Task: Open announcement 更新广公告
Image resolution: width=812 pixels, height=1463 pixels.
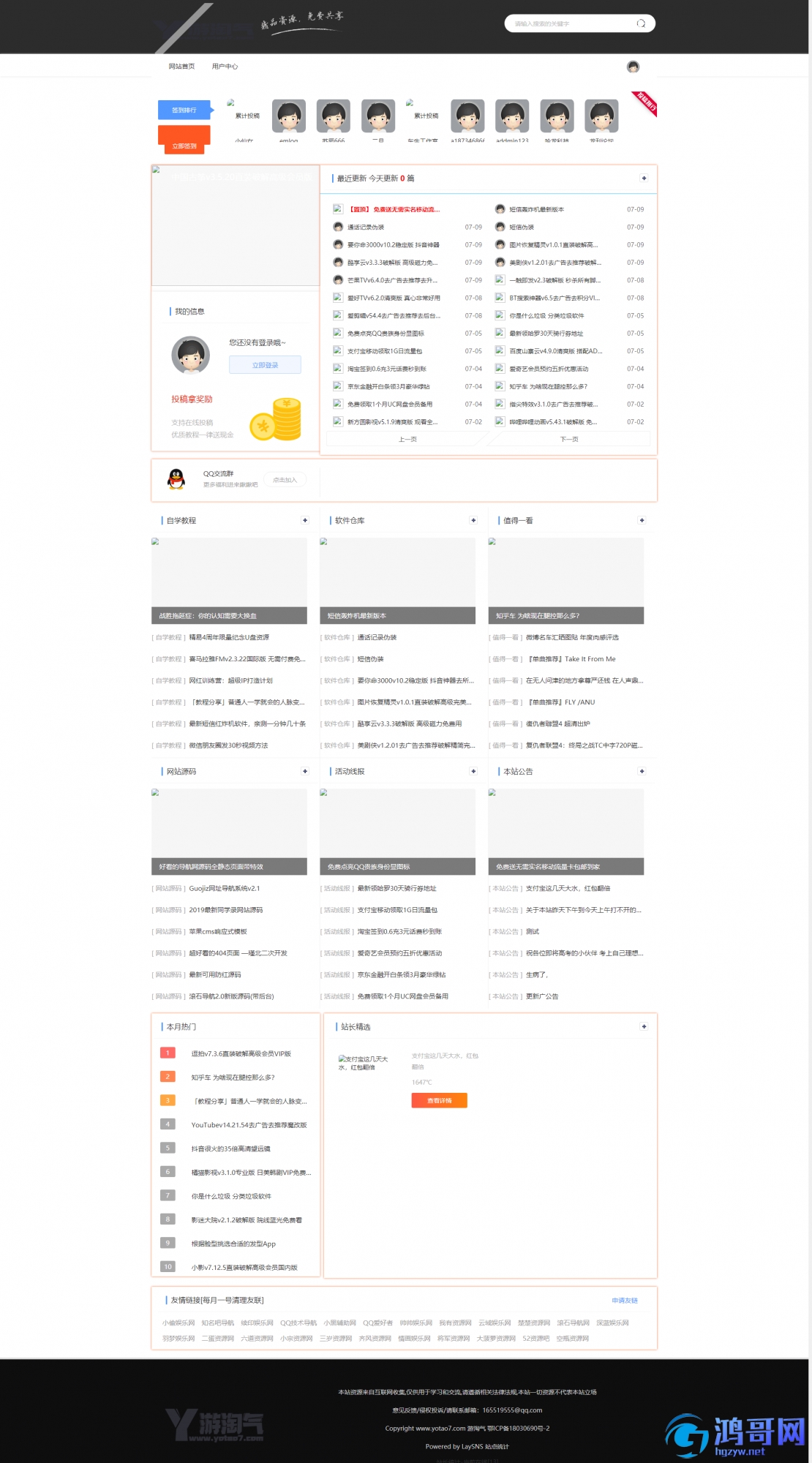Action: coord(542,996)
